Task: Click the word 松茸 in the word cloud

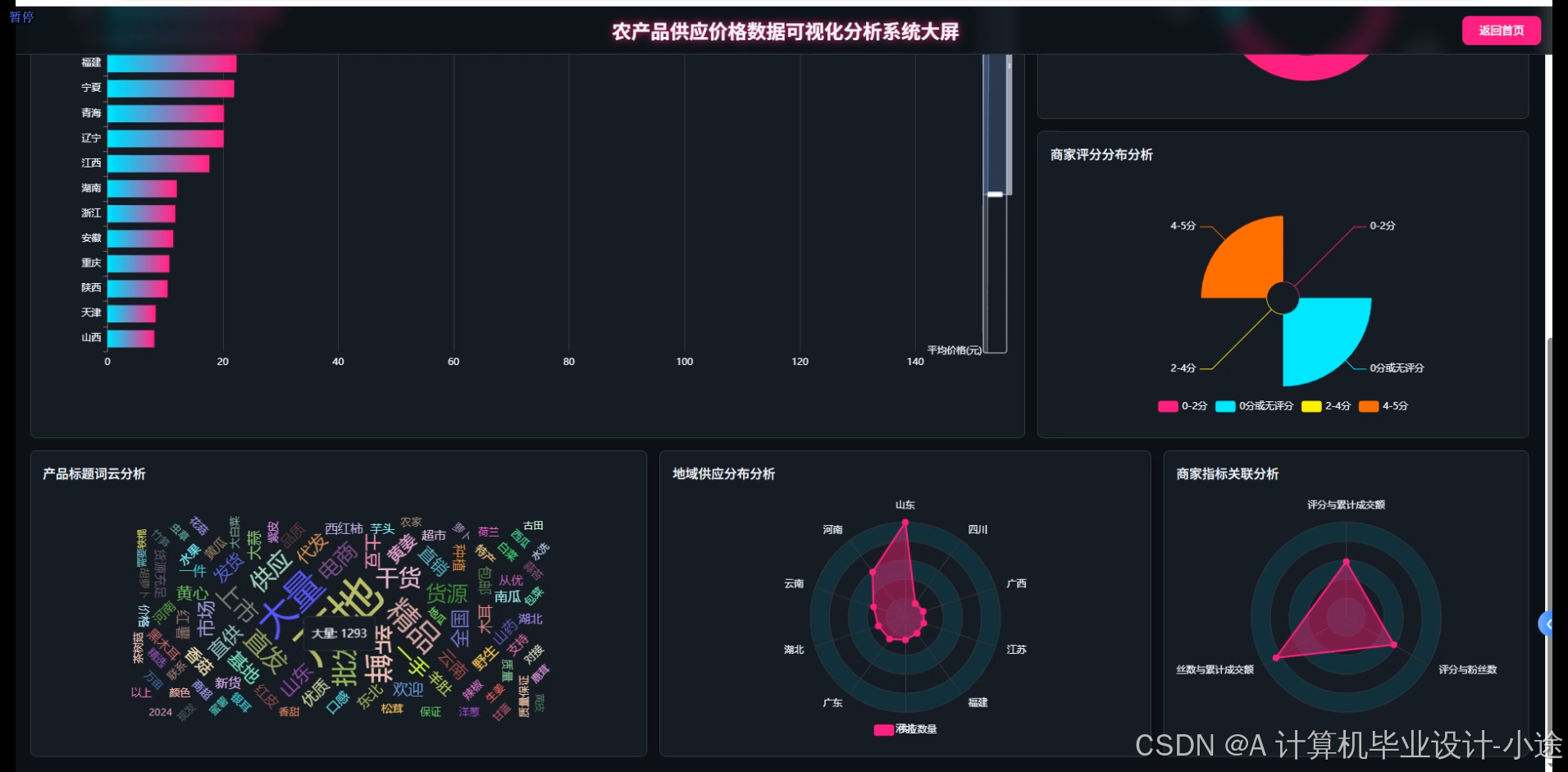Action: pos(392,708)
